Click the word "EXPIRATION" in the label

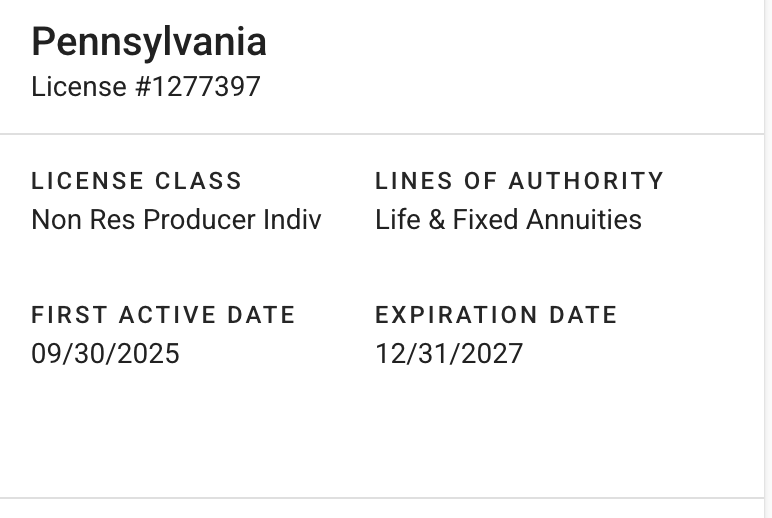click(x=456, y=315)
